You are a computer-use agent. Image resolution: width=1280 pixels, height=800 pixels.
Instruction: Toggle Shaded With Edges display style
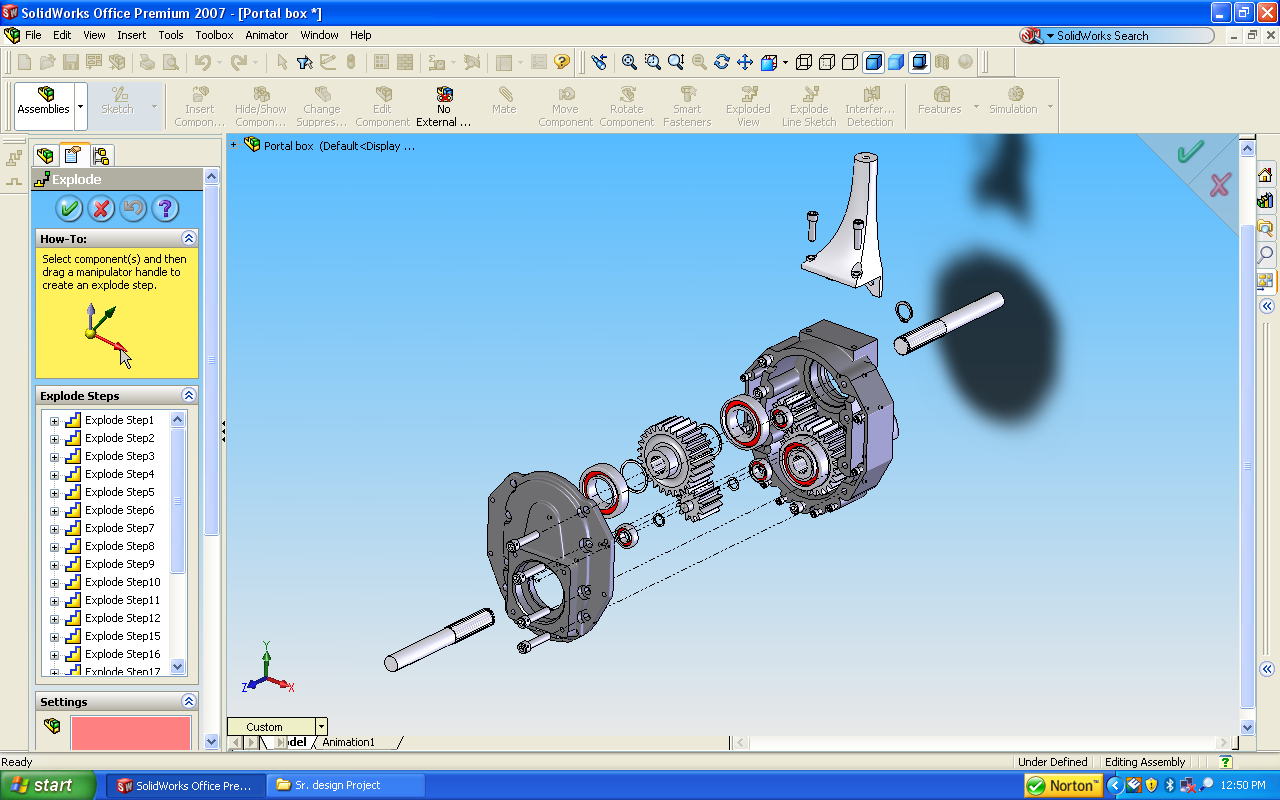873,62
